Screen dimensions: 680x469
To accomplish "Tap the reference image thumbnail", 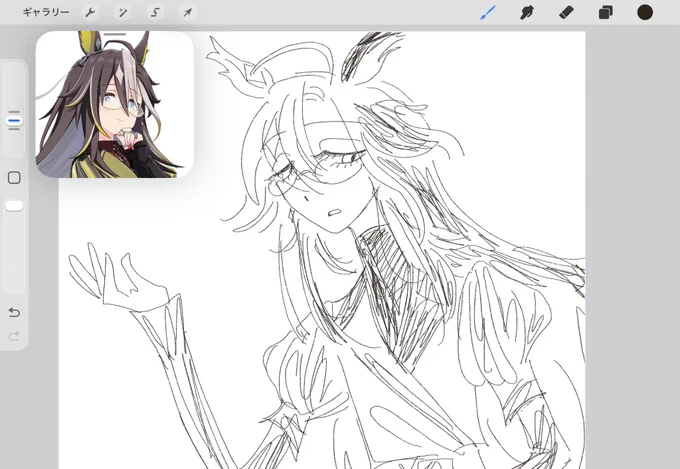I will pos(114,106).
